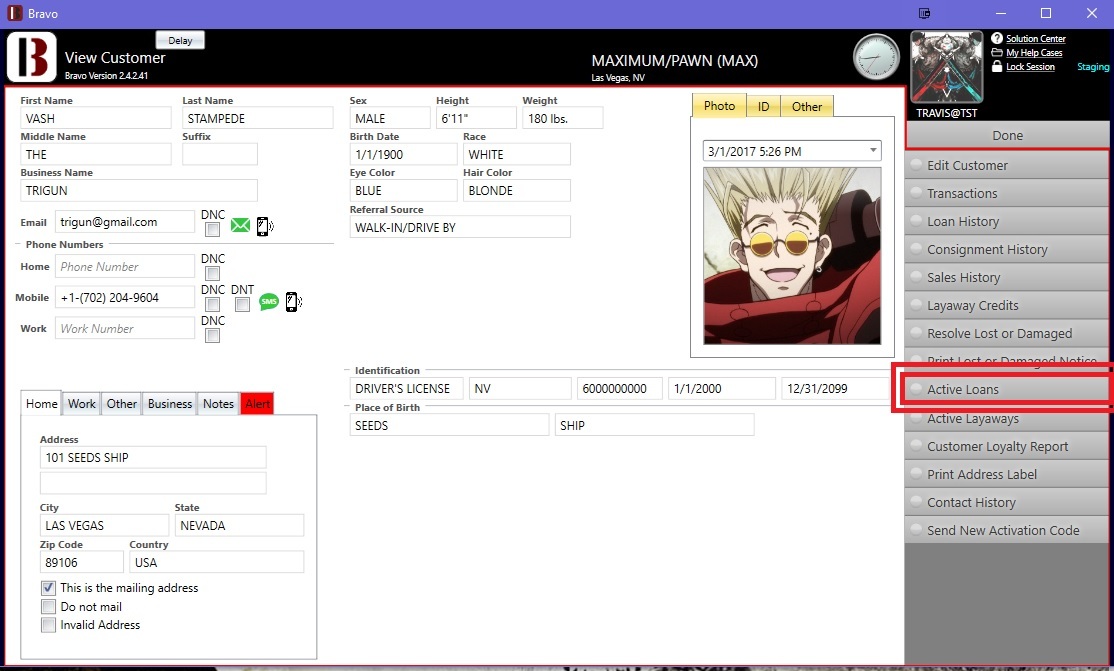Viewport: 1114px width, 671px height.
Task: Click the phone icon beside the mobile number
Action: click(x=293, y=302)
